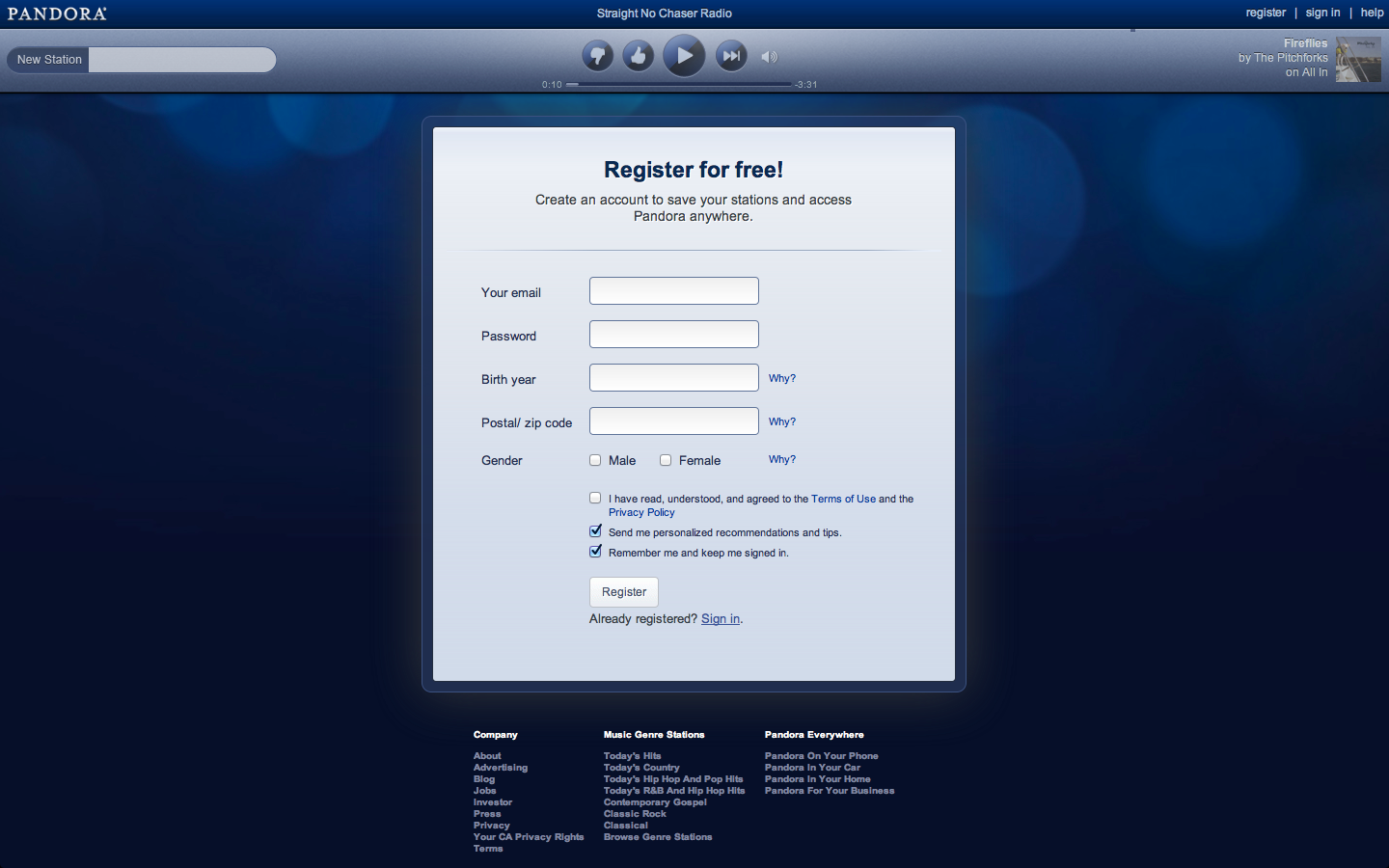Open Today's Hip Hop And Pop Hits
1389x868 pixels.
(x=673, y=779)
